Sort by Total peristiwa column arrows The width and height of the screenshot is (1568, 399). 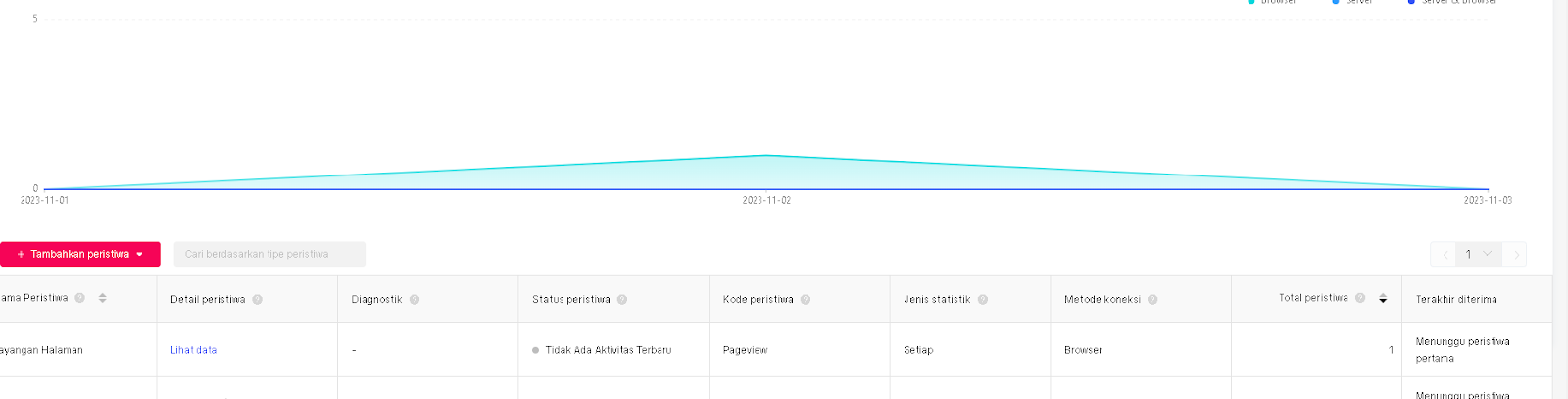[x=1383, y=299]
